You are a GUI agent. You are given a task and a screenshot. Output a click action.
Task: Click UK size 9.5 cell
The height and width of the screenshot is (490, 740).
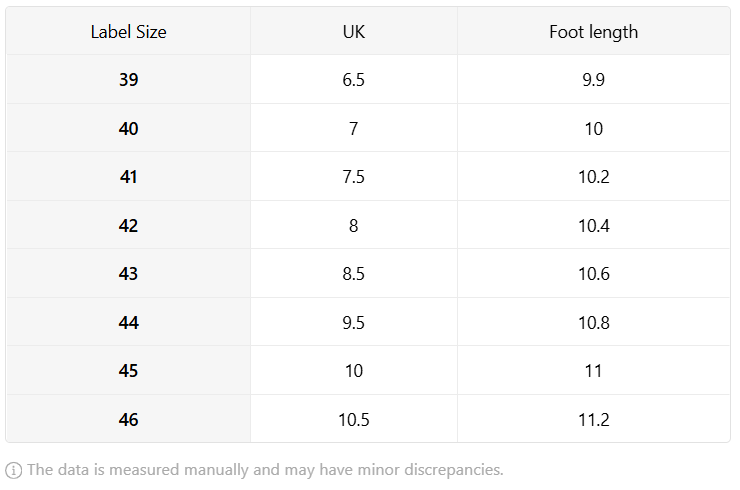[353, 322]
